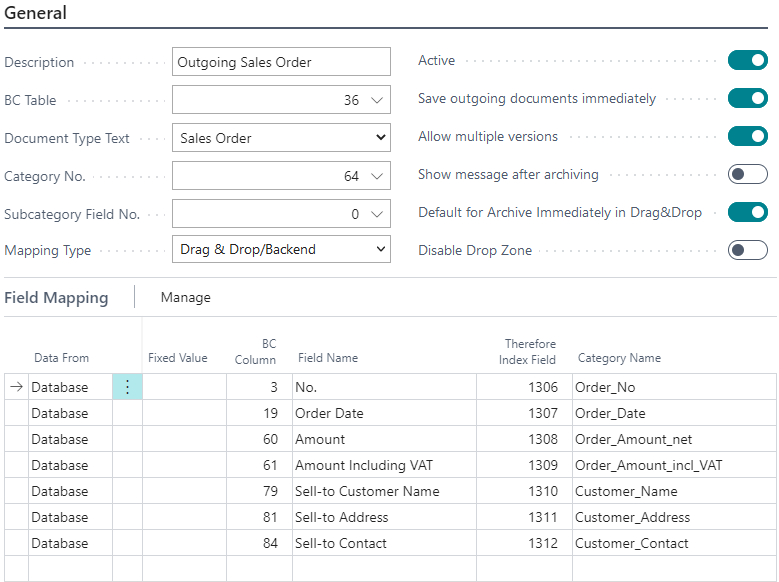Toggle the Active switch
Screen dimensions: 779x582
click(747, 61)
